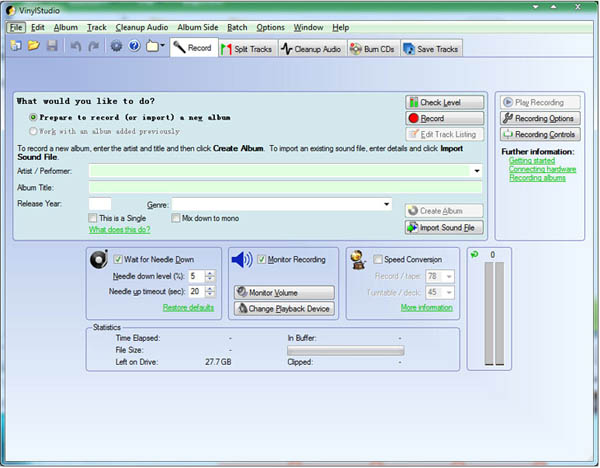Open the Recording albums link
Viewport: 600px width, 468px height.
[537, 178]
